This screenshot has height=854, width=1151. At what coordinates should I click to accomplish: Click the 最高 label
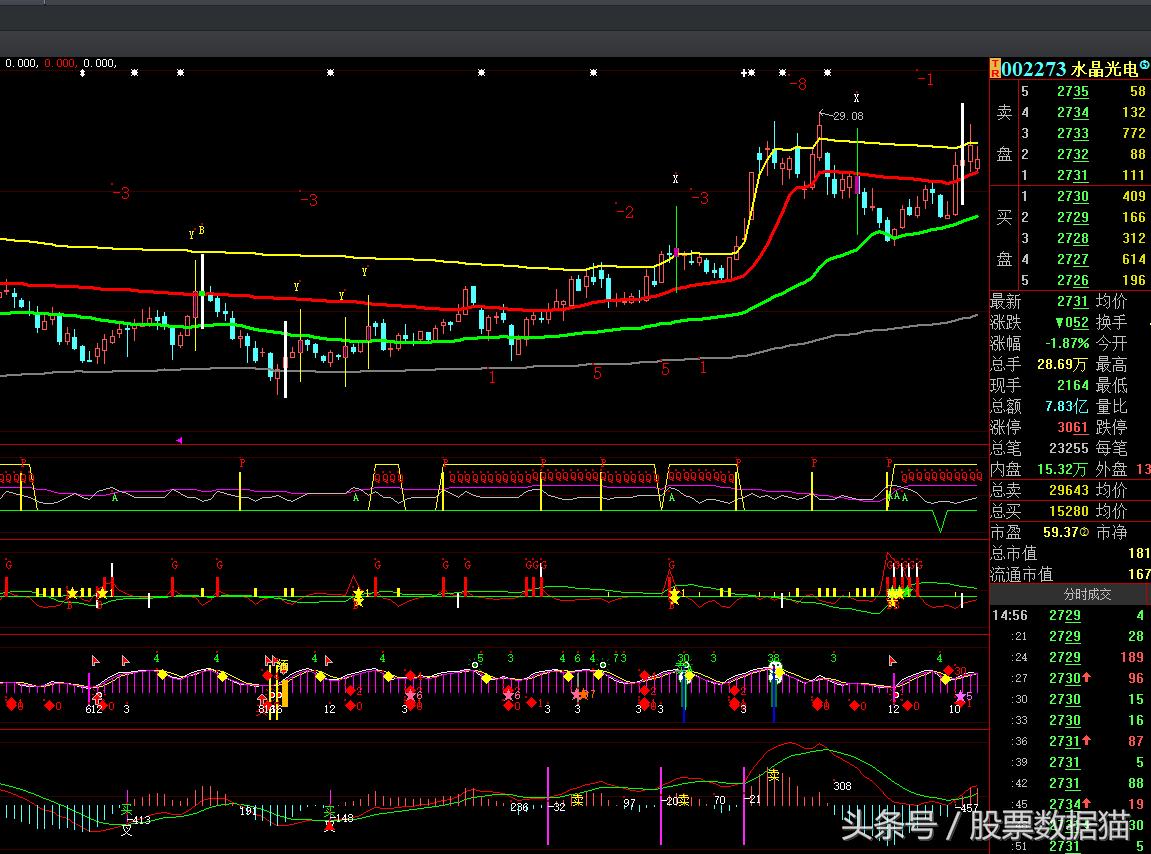pyautogui.click(x=1111, y=364)
